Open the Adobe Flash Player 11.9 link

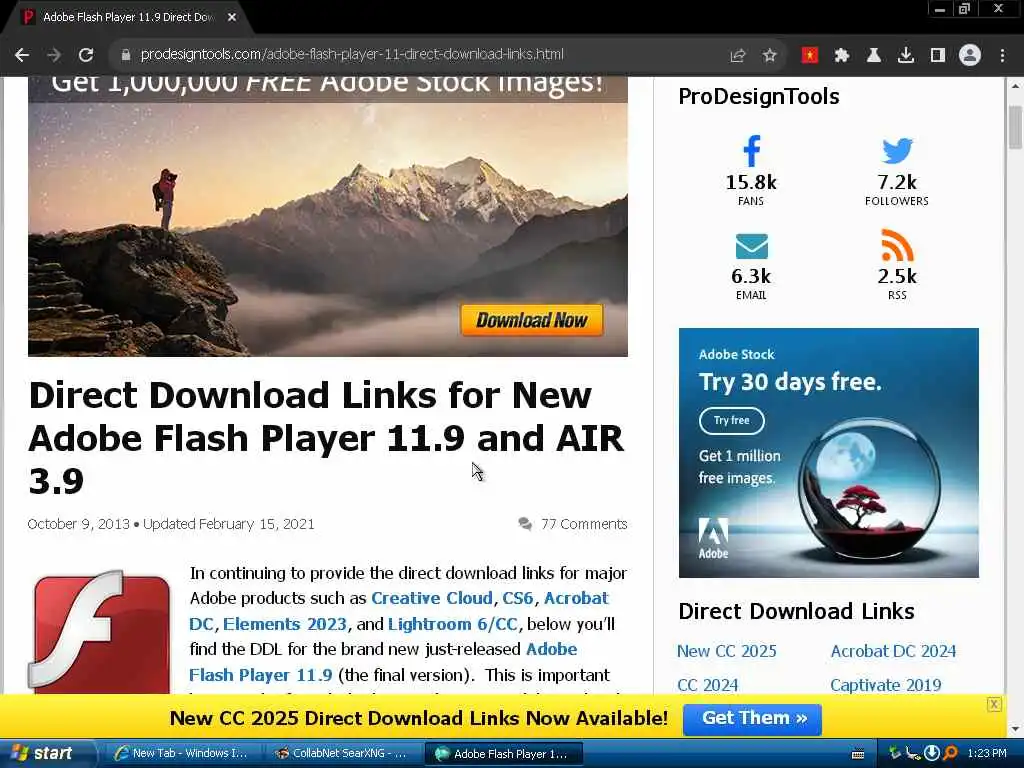[x=261, y=675]
